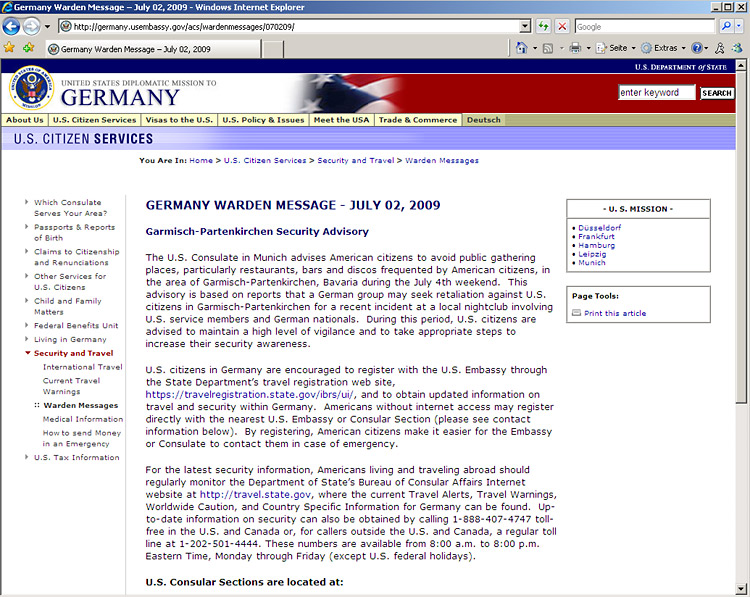The image size is (750, 597).
Task: Open Visas to the U.S. tab
Action: coord(179,120)
